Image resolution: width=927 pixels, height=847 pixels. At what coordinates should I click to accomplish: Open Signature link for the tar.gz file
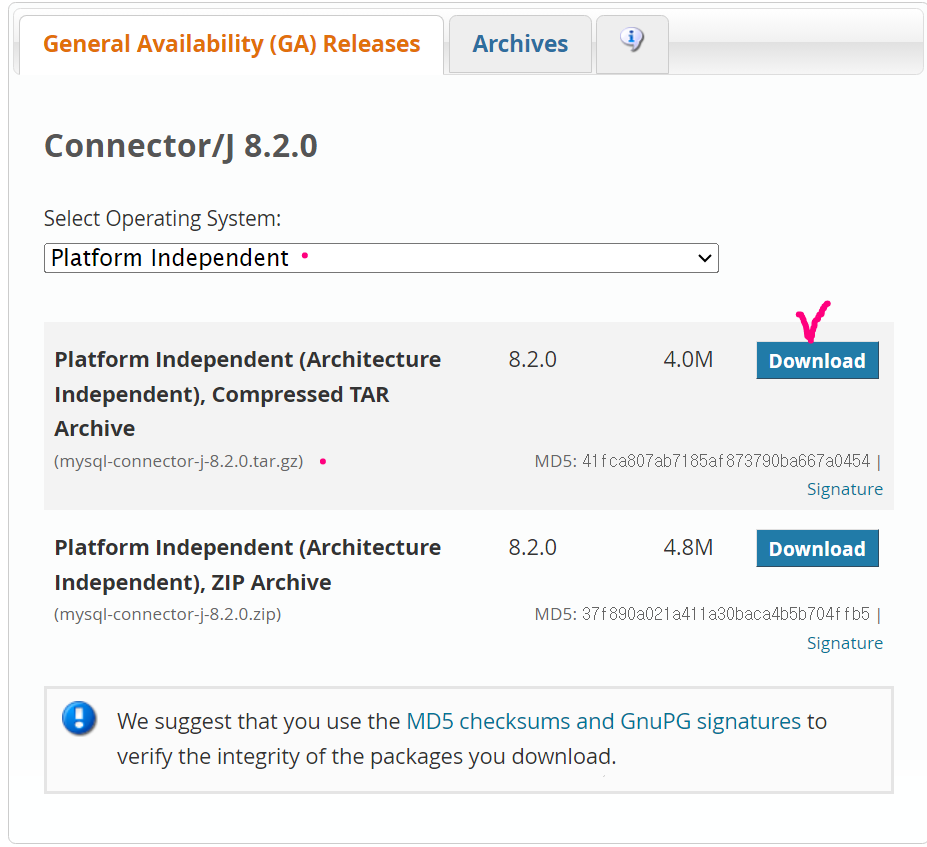(x=845, y=489)
